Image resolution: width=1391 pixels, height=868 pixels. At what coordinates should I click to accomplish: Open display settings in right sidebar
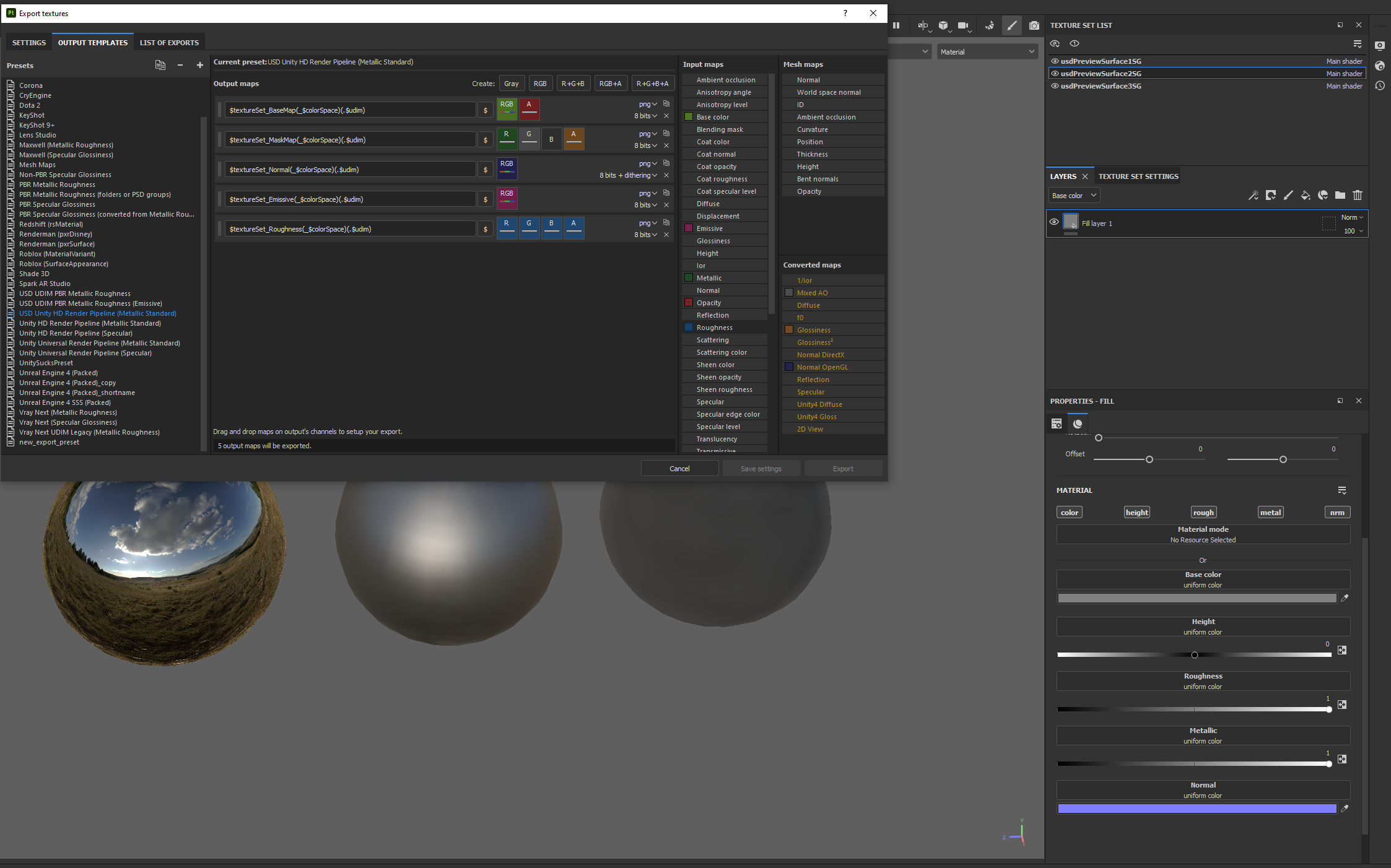[1380, 46]
